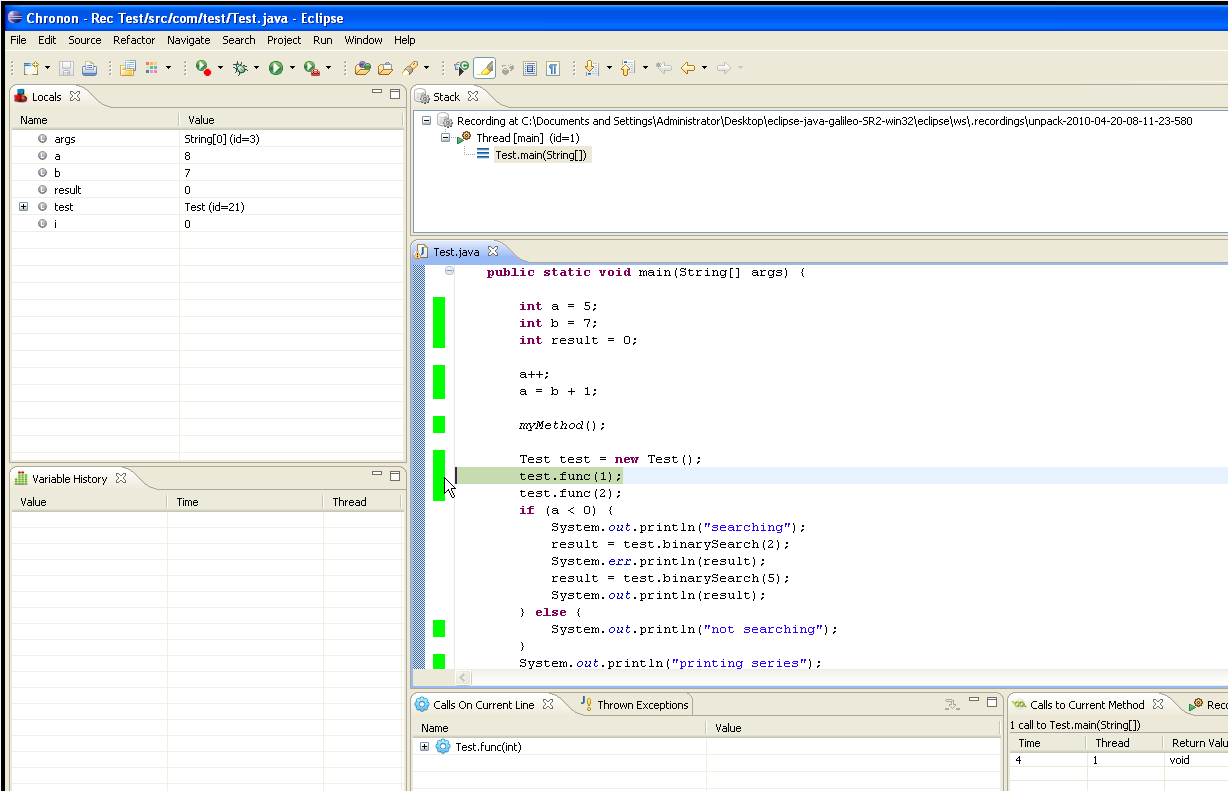Toggle Mark Occurrences highlighter button
This screenshot has height=791, width=1228.
coord(484,68)
